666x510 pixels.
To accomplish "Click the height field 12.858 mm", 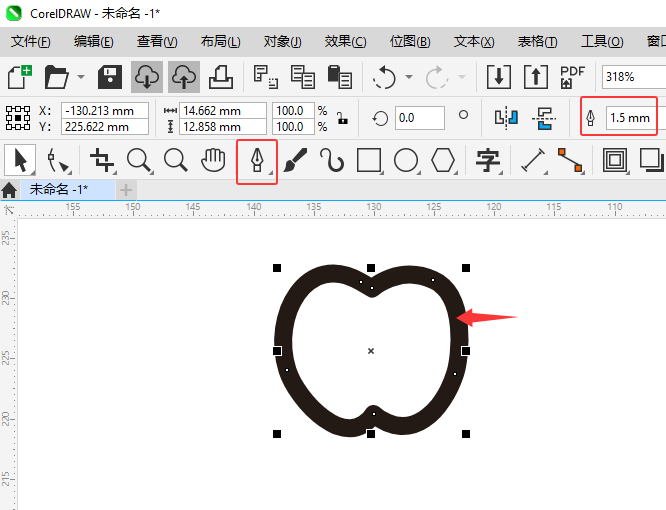I will pos(223,127).
